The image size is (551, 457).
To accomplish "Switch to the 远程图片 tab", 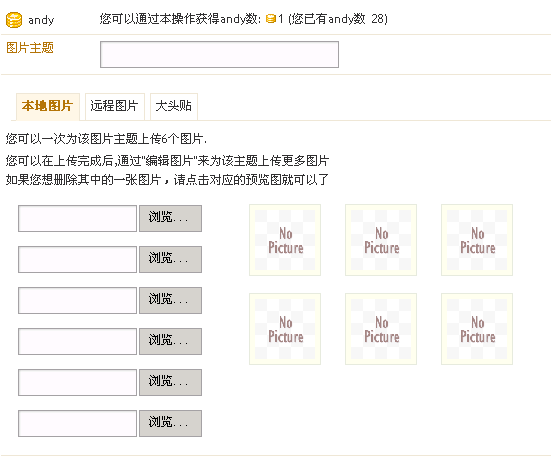I will [x=115, y=106].
